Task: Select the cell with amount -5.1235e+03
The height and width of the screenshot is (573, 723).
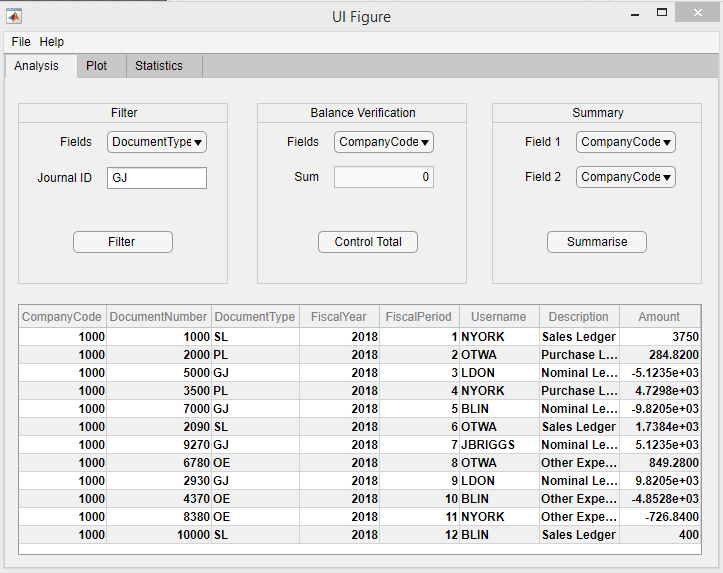Action: click(660, 373)
